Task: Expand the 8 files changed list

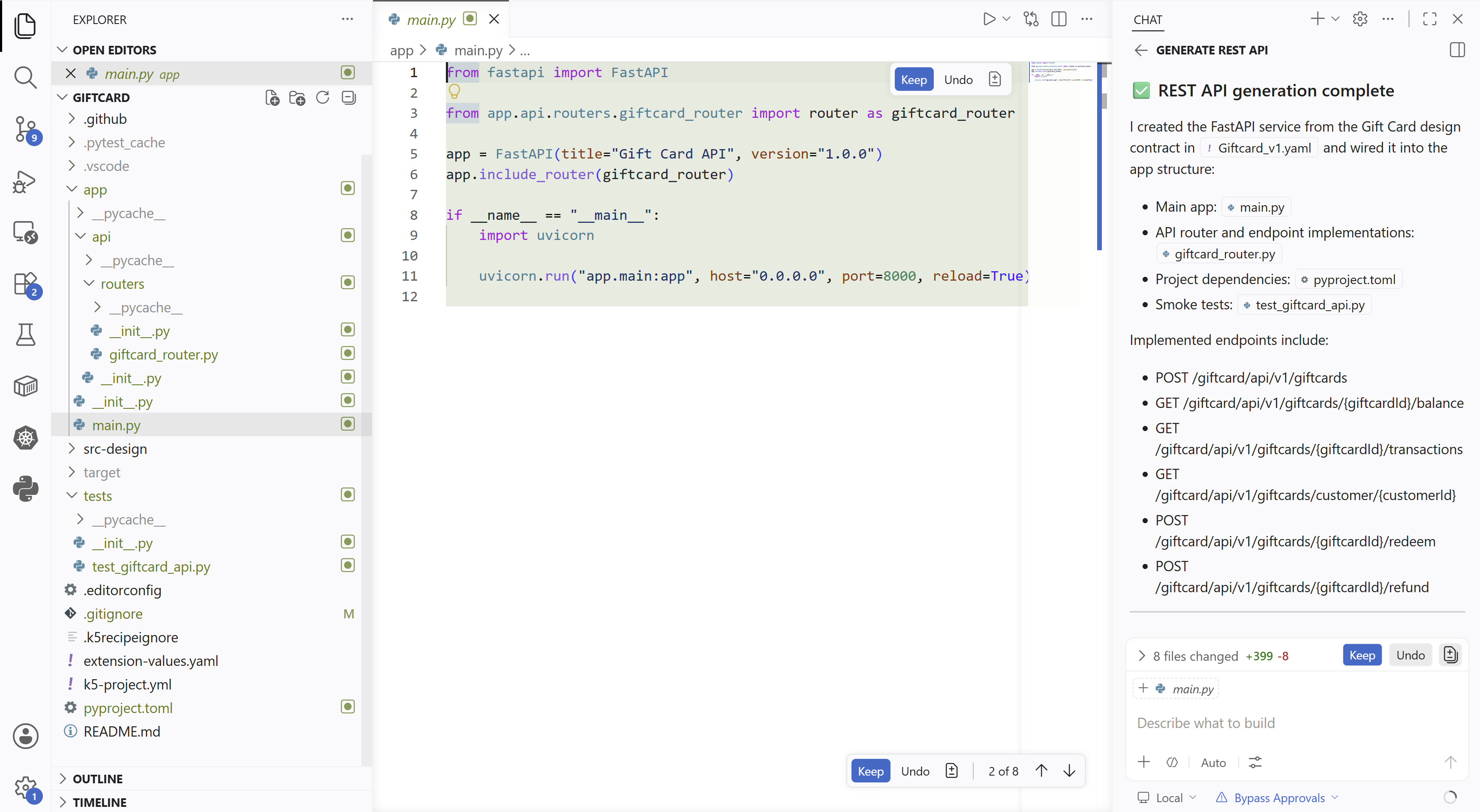Action: tap(1142, 656)
